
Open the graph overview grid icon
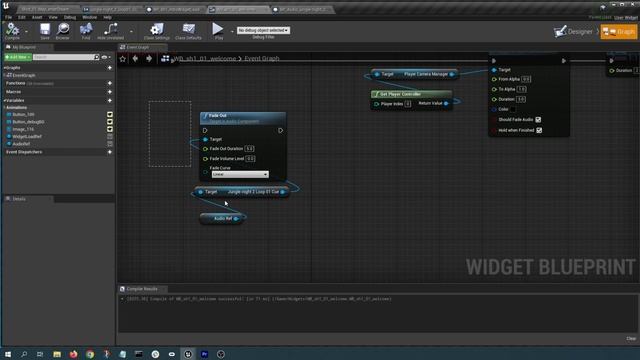coord(165,59)
